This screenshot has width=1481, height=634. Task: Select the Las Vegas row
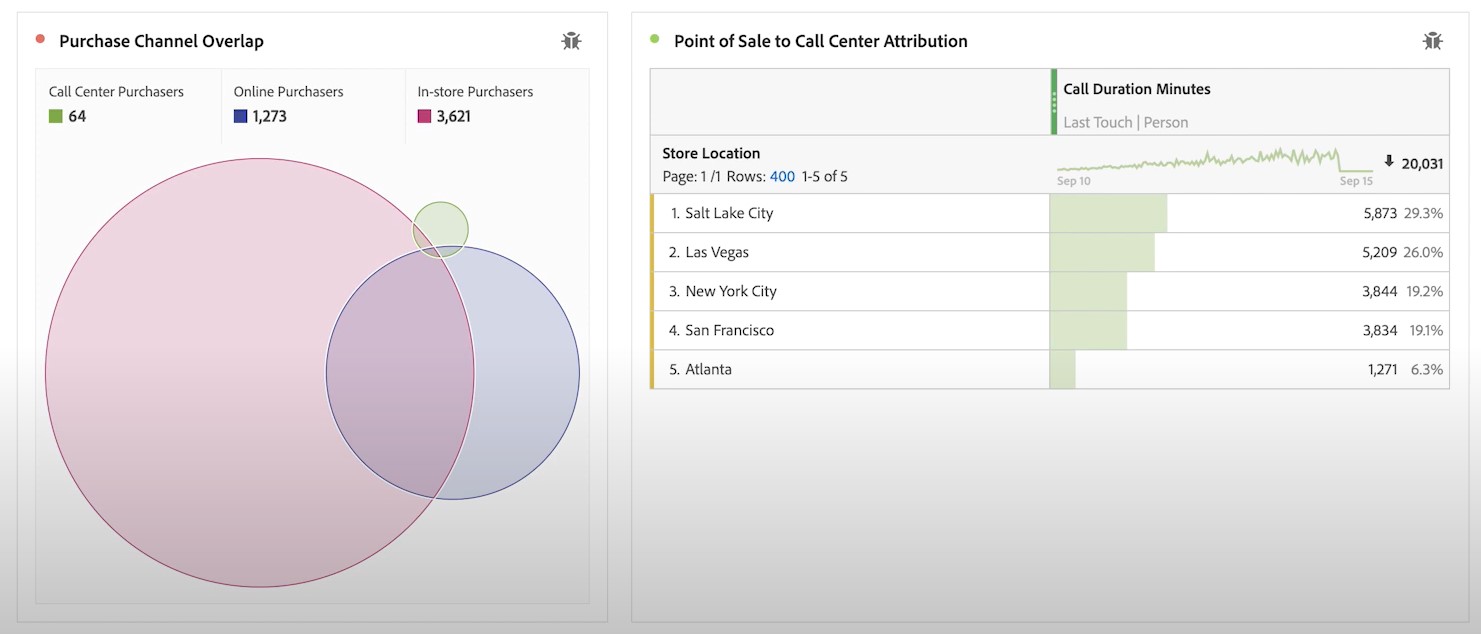pos(716,252)
